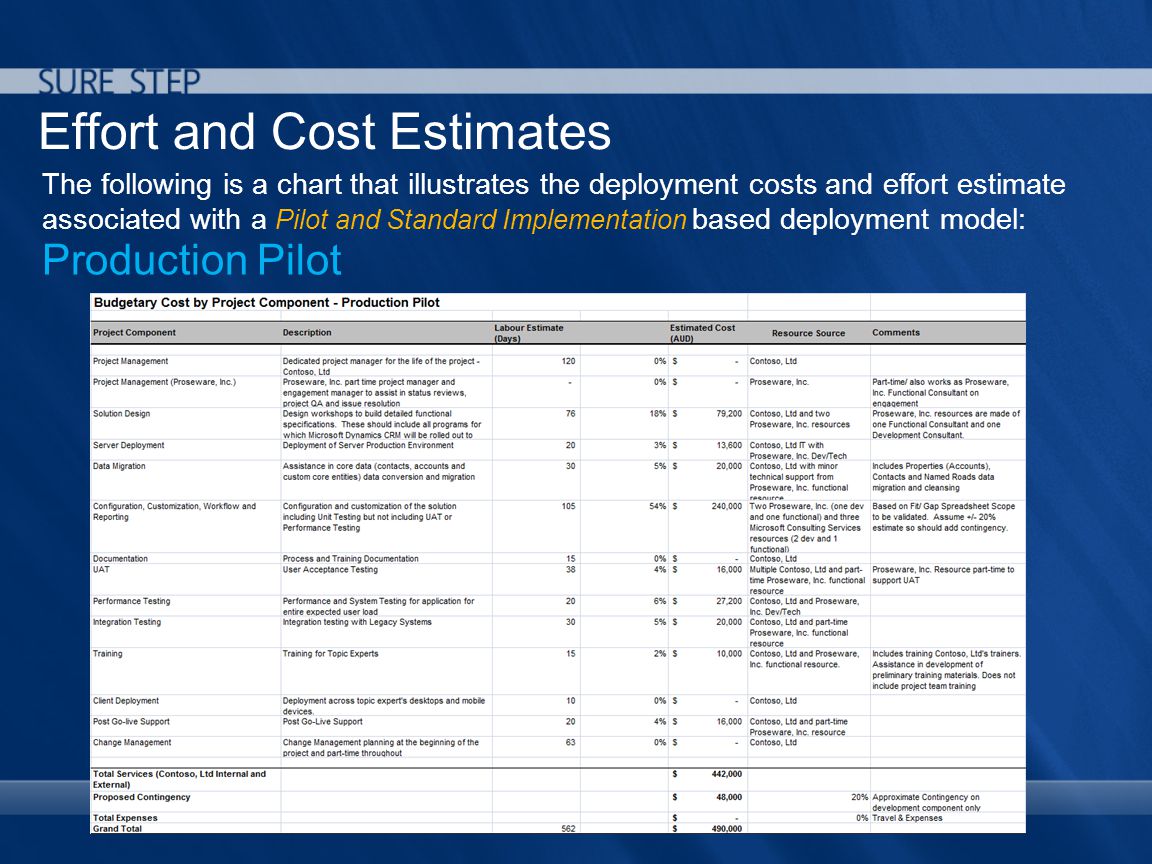Select the 'Project Management (Proseware, Inc.)' cell
The height and width of the screenshot is (864, 1152).
(164, 382)
